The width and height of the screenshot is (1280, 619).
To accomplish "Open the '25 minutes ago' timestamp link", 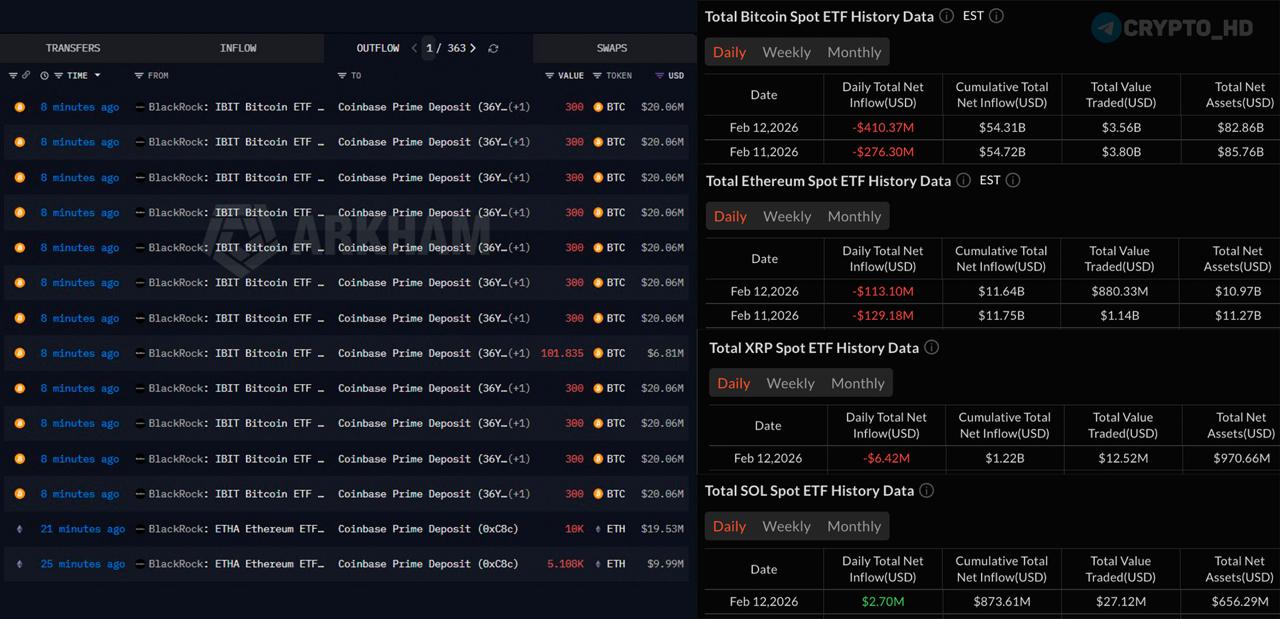I will [83, 564].
